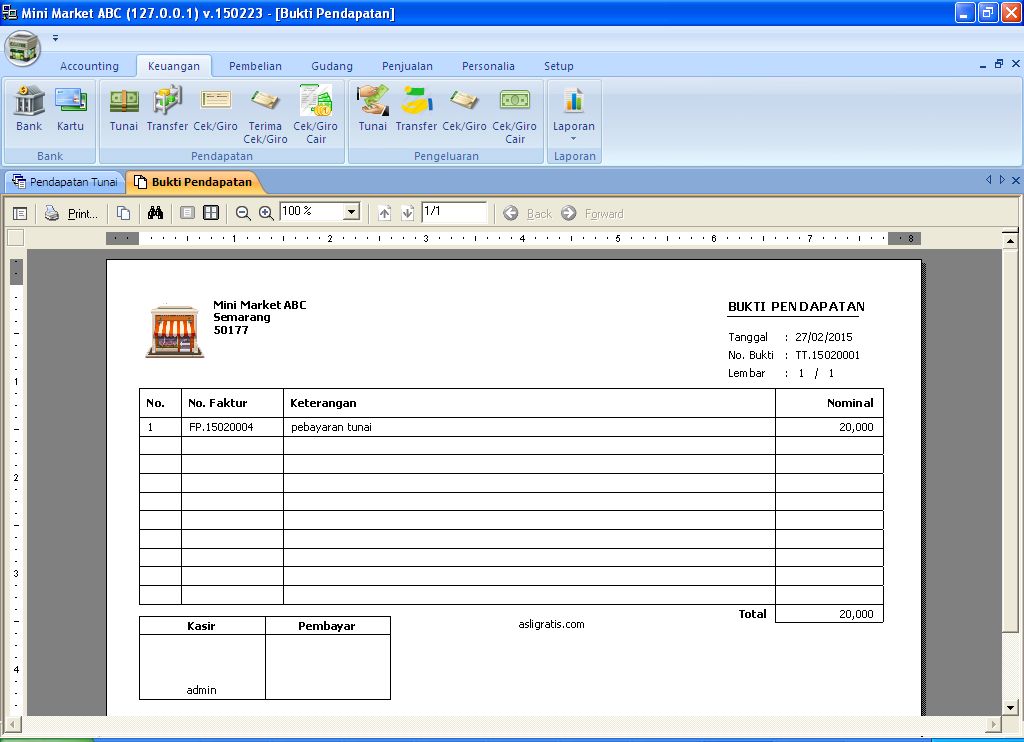Screen dimensions: 1024x742
Task: Open the Bank icon in Keuangan ribbon
Action: click(x=29, y=108)
